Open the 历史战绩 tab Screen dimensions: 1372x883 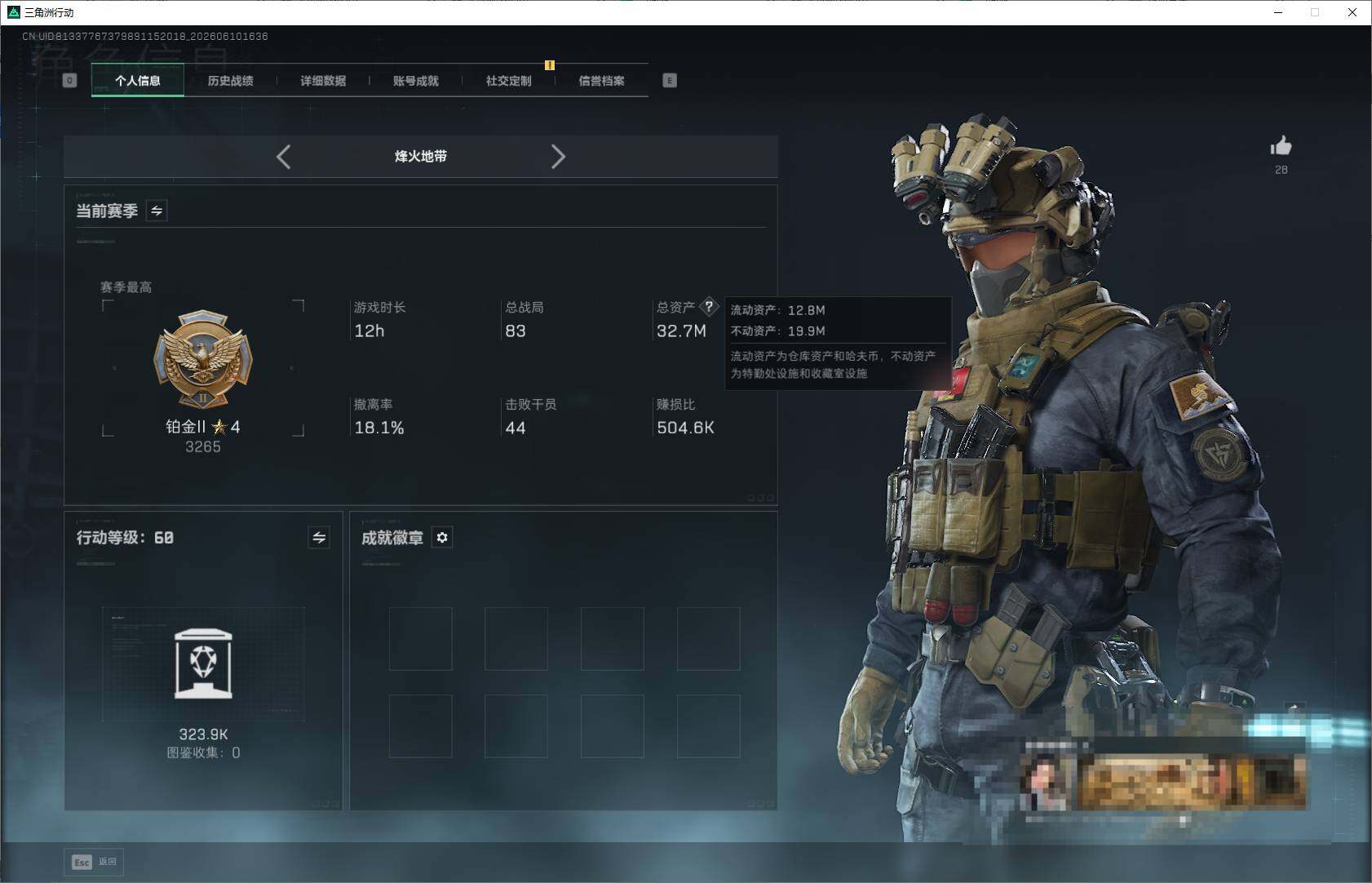tap(230, 80)
